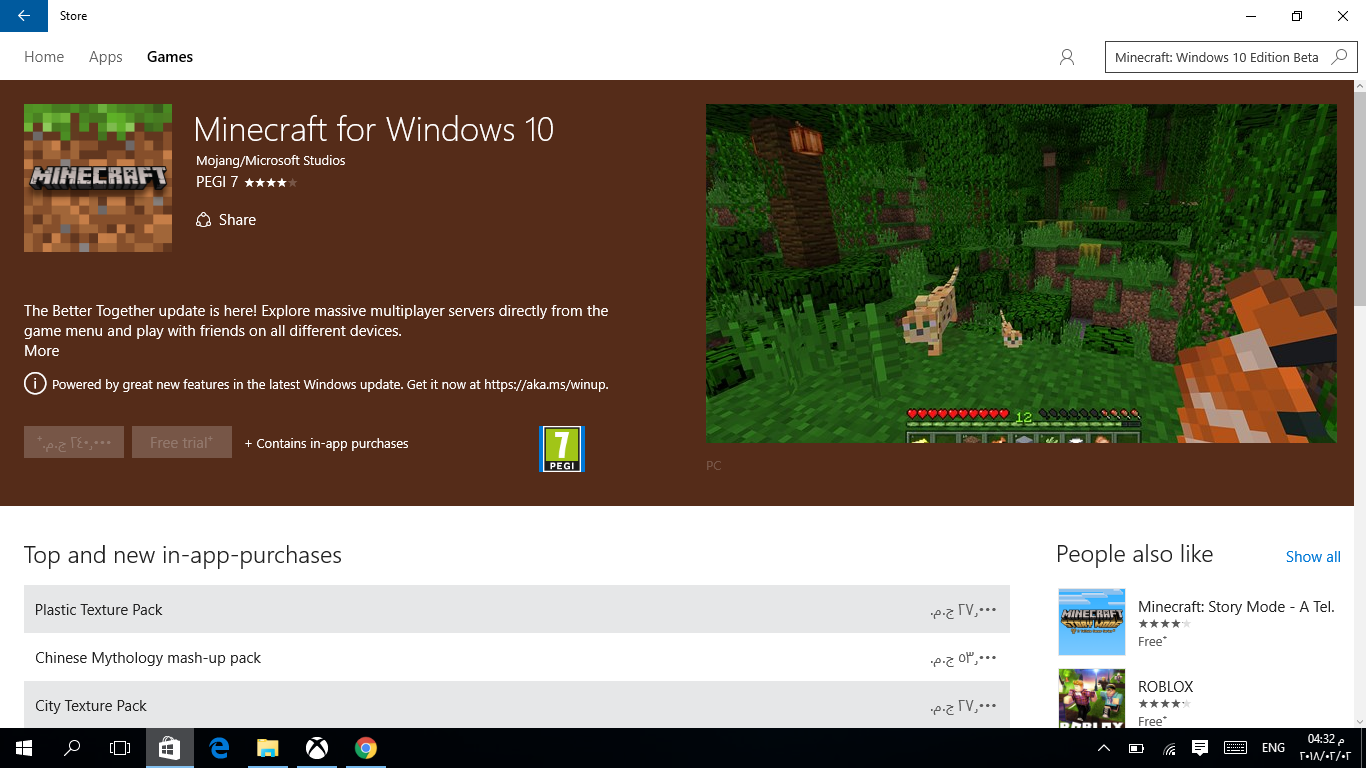Click the scrollbar up arrow

point(1359,87)
